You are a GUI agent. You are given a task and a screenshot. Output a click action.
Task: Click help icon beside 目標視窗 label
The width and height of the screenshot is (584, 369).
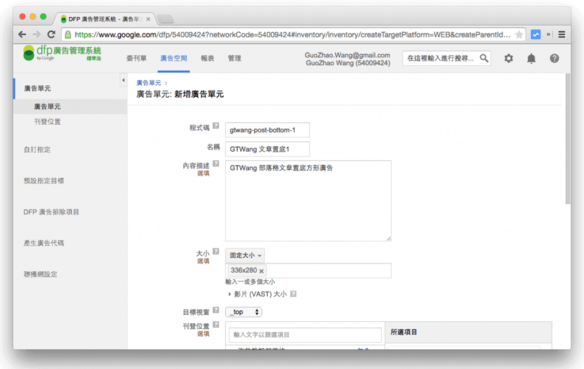point(216,310)
